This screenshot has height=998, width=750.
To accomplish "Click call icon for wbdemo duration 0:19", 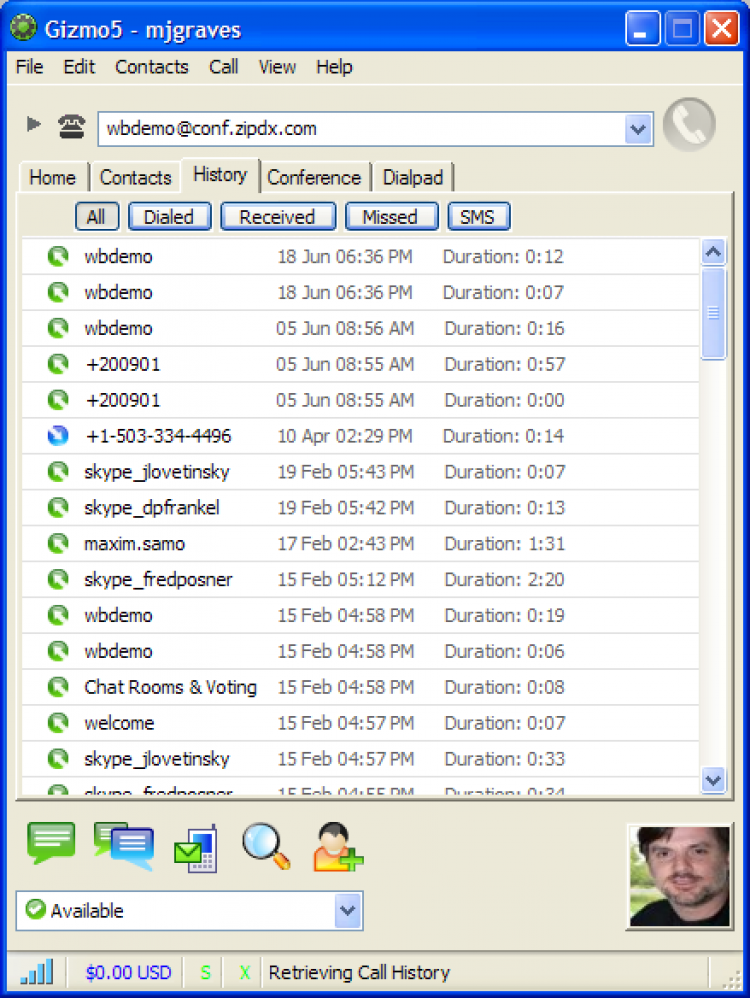I will click(58, 615).
